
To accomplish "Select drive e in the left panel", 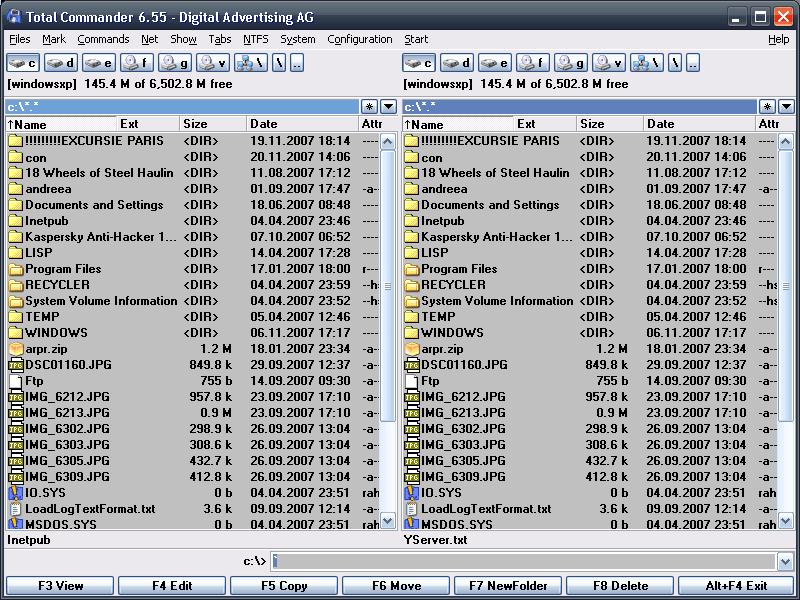I will pos(99,63).
